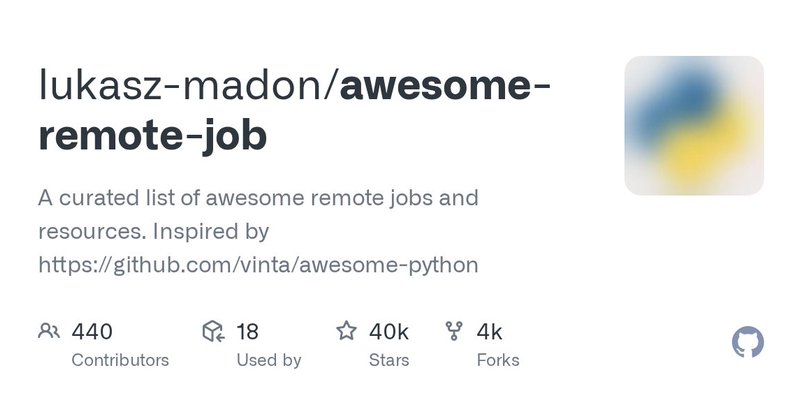
Task: Open the blurred Python logo avatar
Action: [694, 126]
